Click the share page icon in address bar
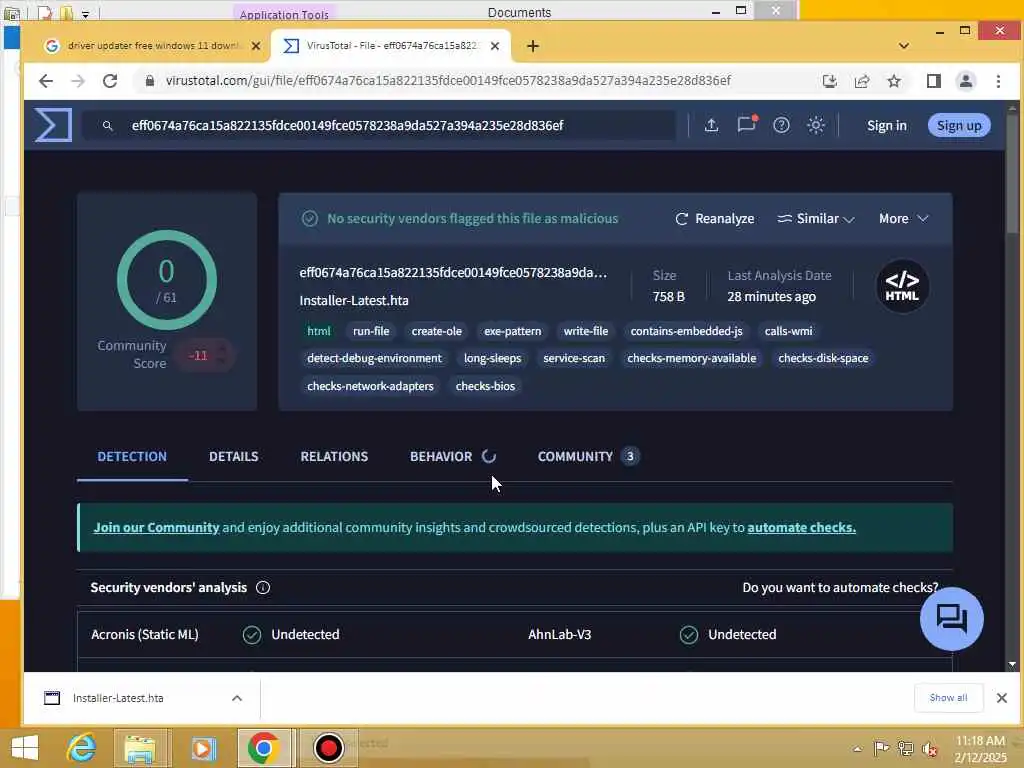This screenshot has height=768, width=1024. 862,81
